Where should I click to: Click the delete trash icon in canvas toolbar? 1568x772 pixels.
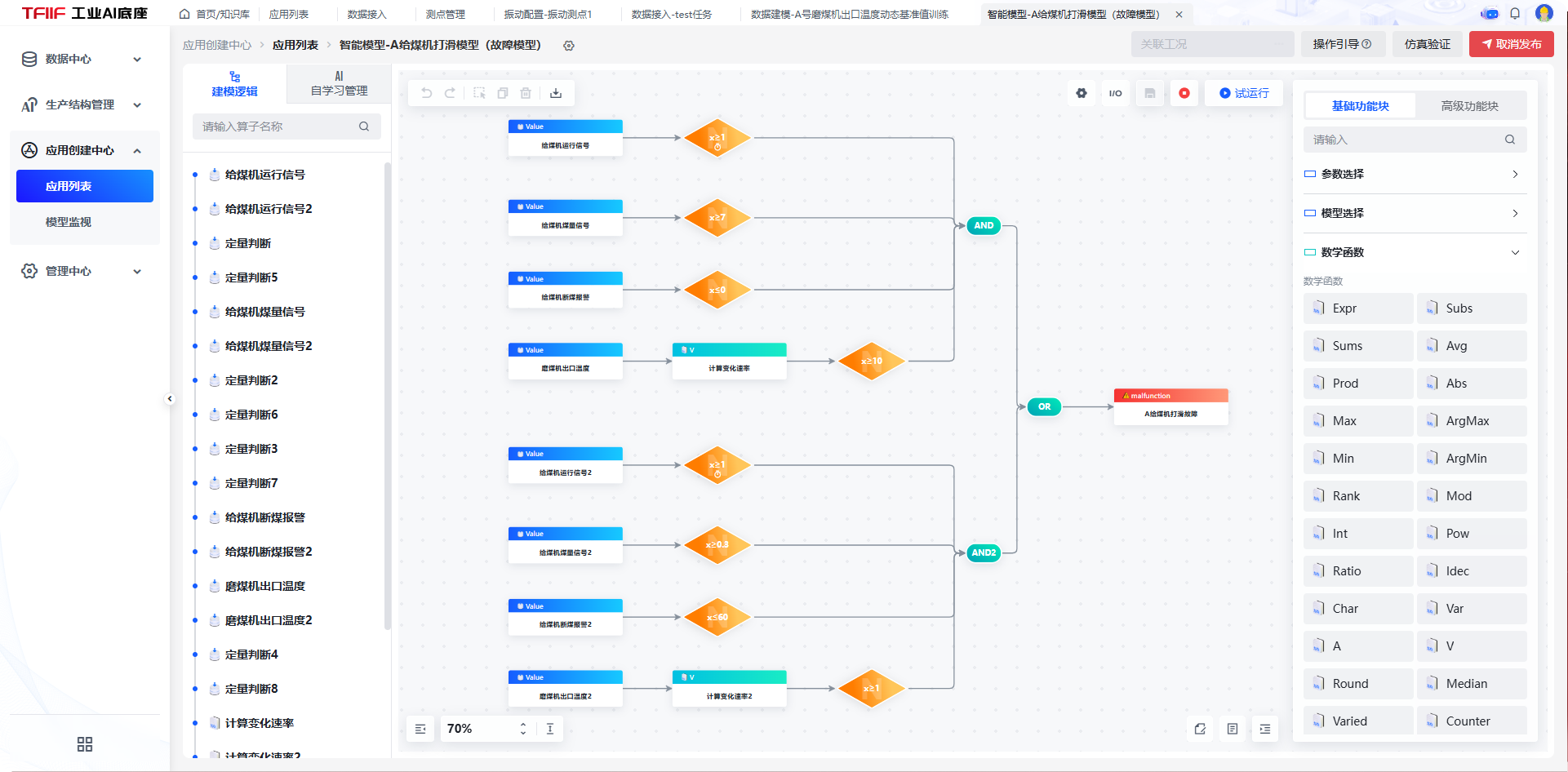point(526,93)
